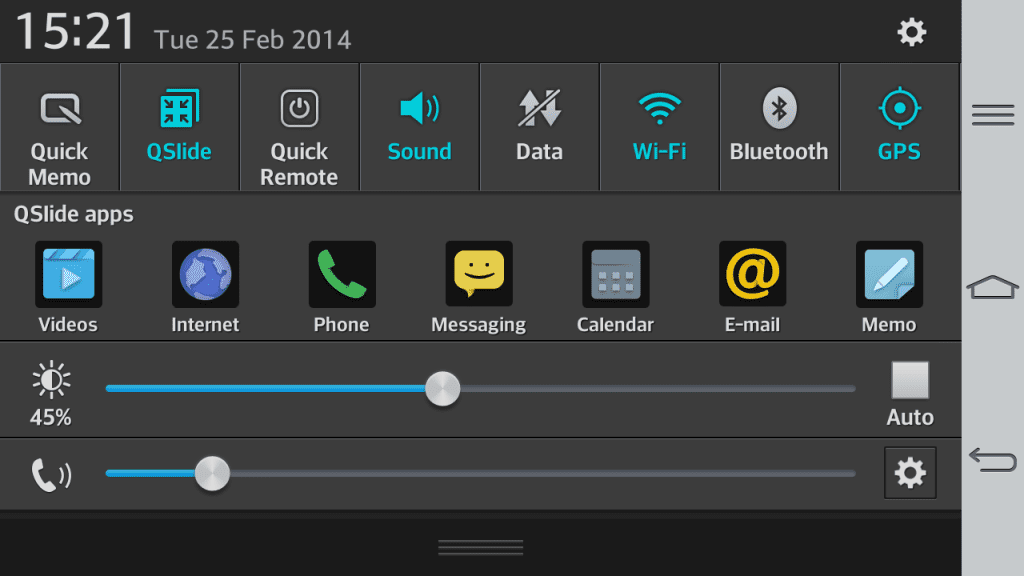Open the system Settings gear at top right
Image resolution: width=1024 pixels, height=576 pixels.
pyautogui.click(x=911, y=31)
